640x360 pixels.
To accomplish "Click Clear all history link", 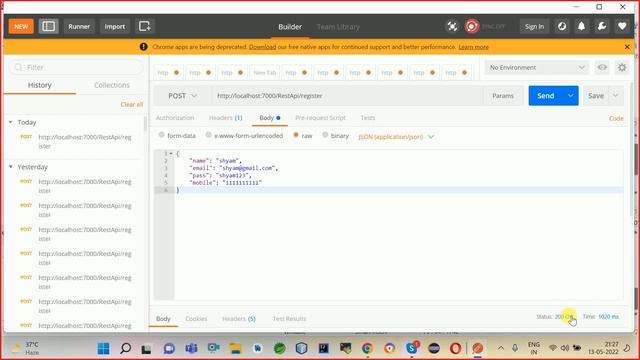I will [x=131, y=104].
